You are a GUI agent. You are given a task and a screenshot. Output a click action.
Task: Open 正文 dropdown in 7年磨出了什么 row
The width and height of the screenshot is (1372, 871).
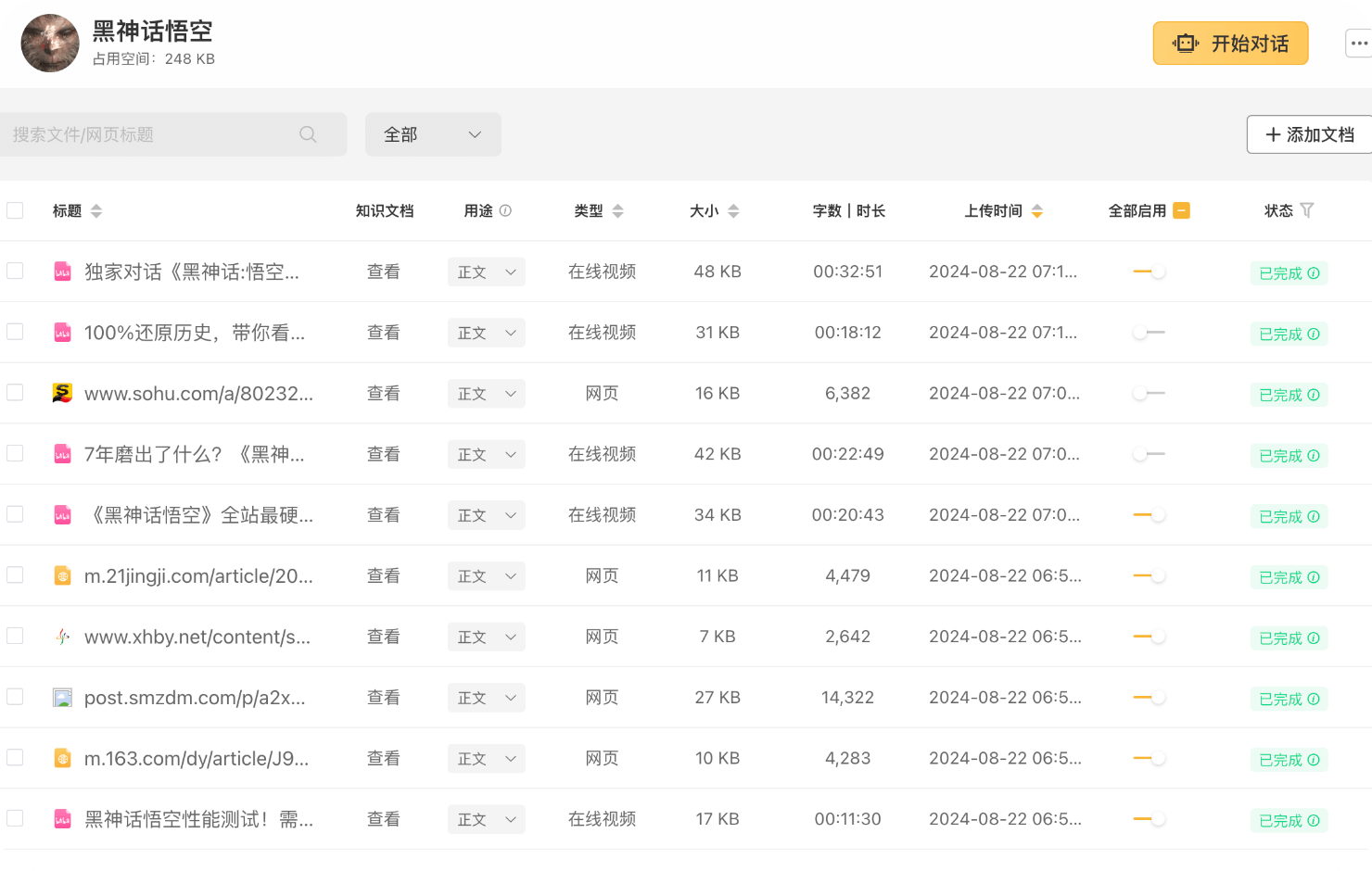click(x=487, y=454)
